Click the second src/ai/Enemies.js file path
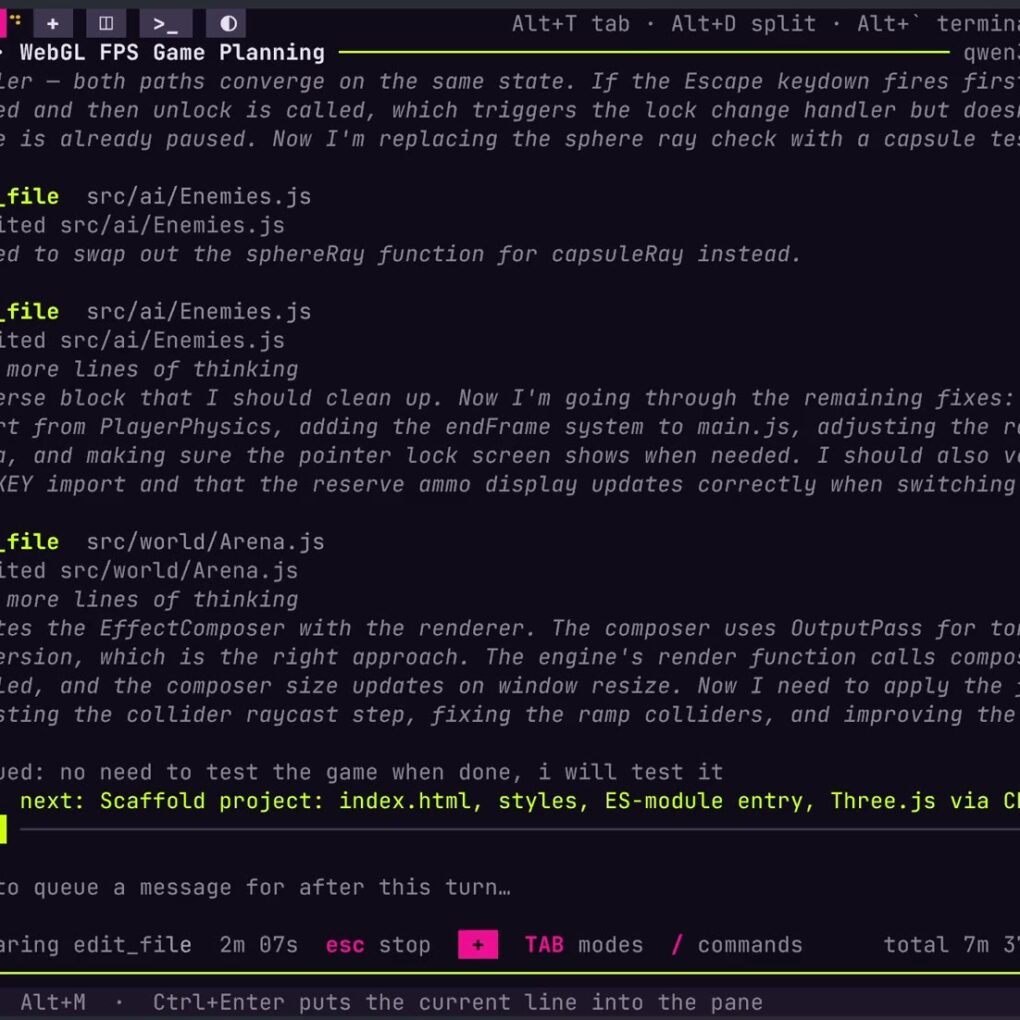 pyautogui.click(x=199, y=312)
